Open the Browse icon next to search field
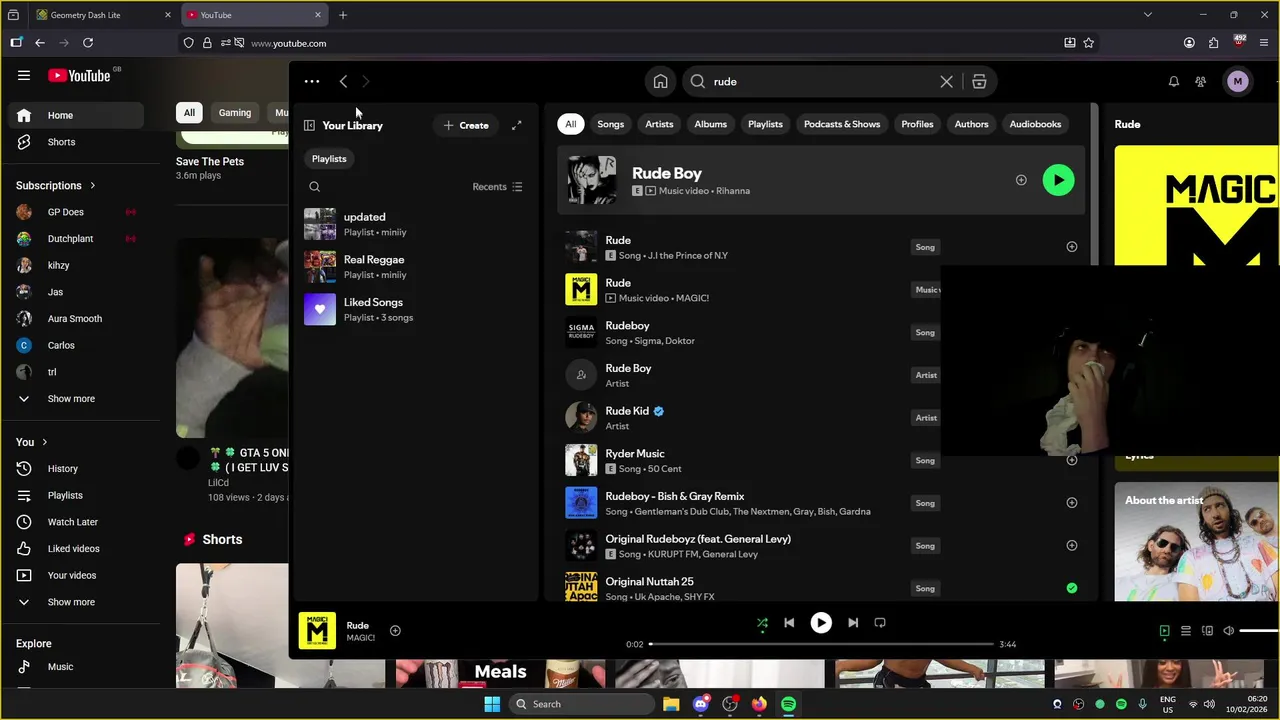This screenshot has height=720, width=1280. [x=979, y=82]
